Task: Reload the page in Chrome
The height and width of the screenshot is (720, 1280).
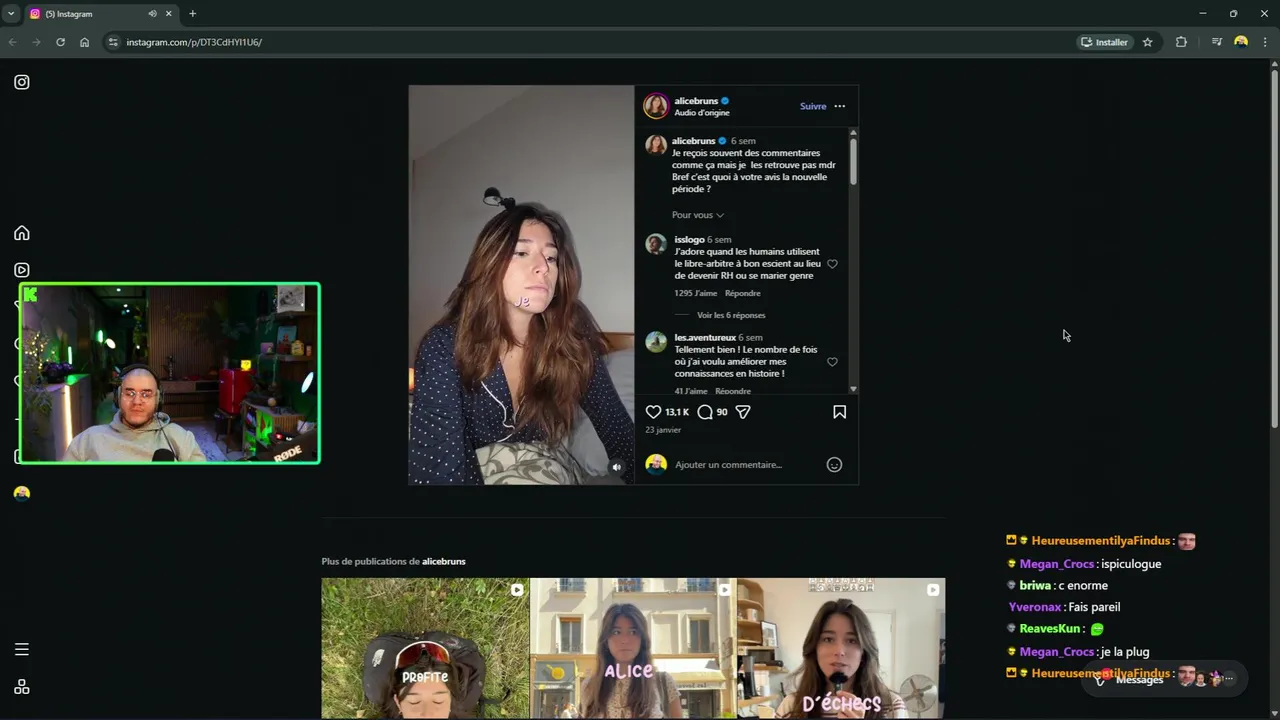Action: coord(60,42)
